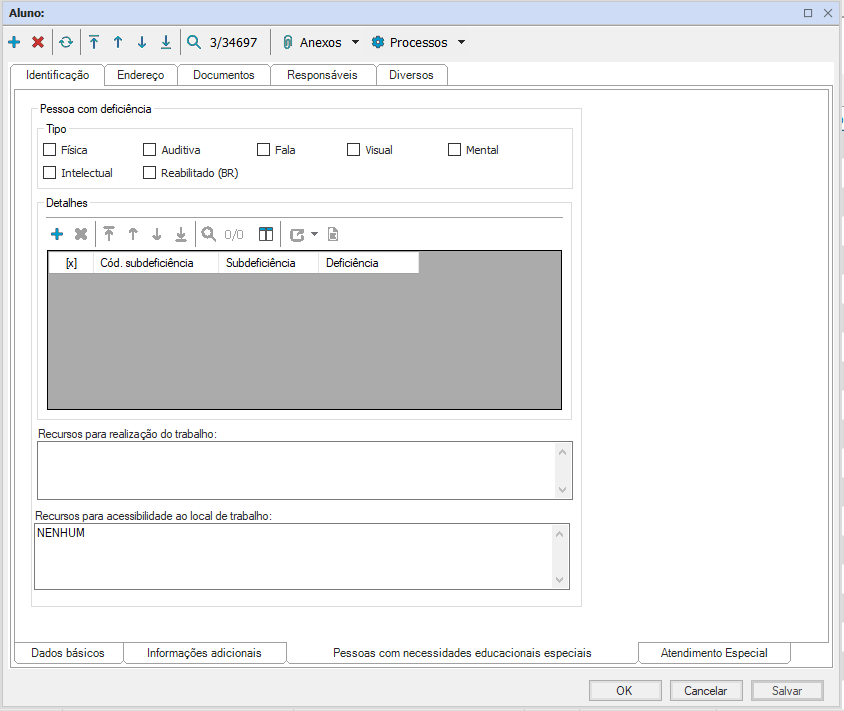Open the Atendimento Especial bottom tab
The height and width of the screenshot is (711, 844).
click(x=713, y=653)
